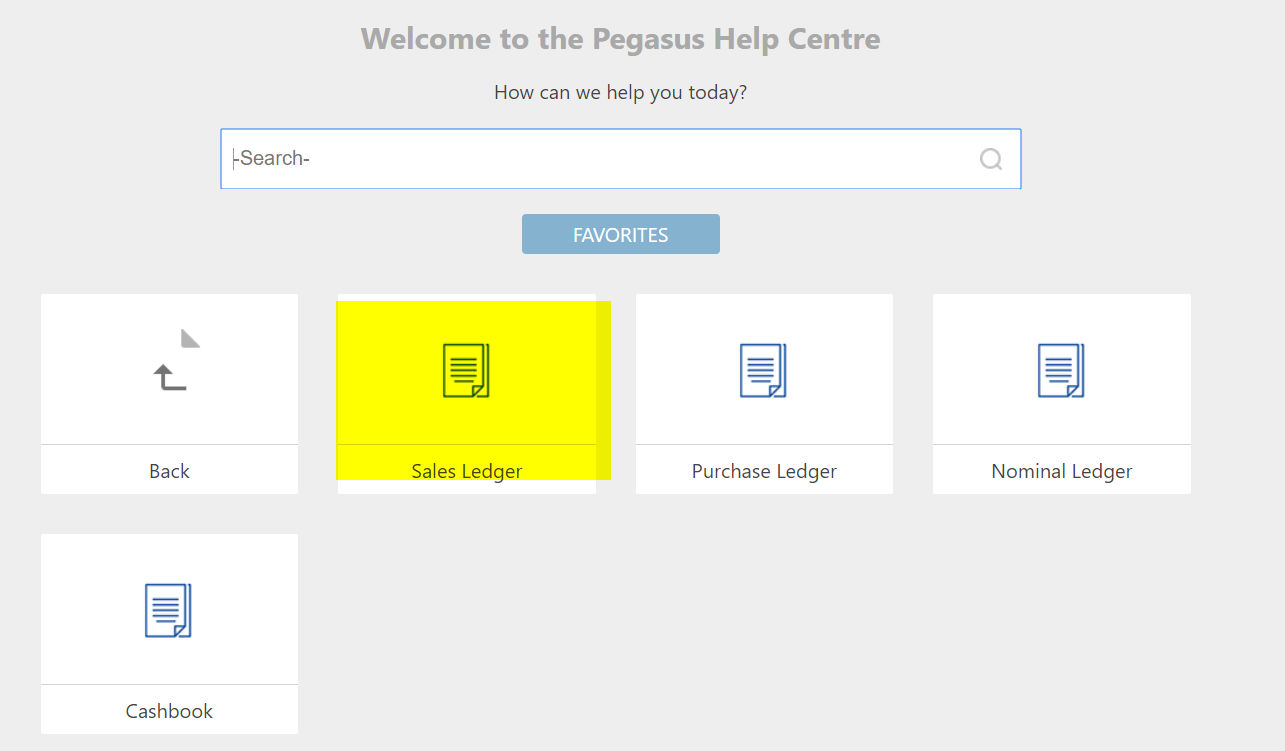Open the Sales Ledger document icon
The width and height of the screenshot is (1285, 751).
(x=466, y=370)
